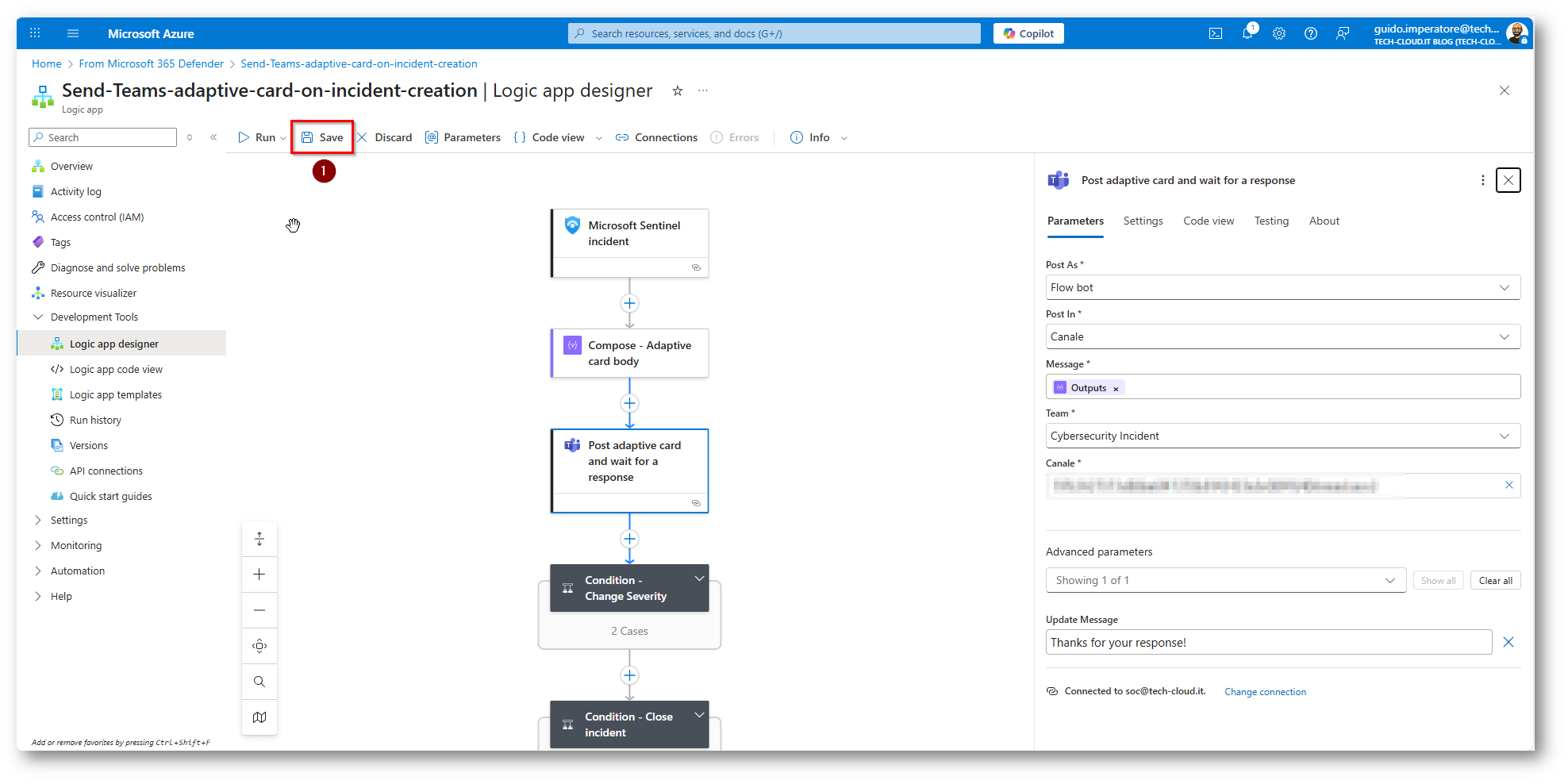
Task: Click the Change connection link
Action: pos(1265,692)
